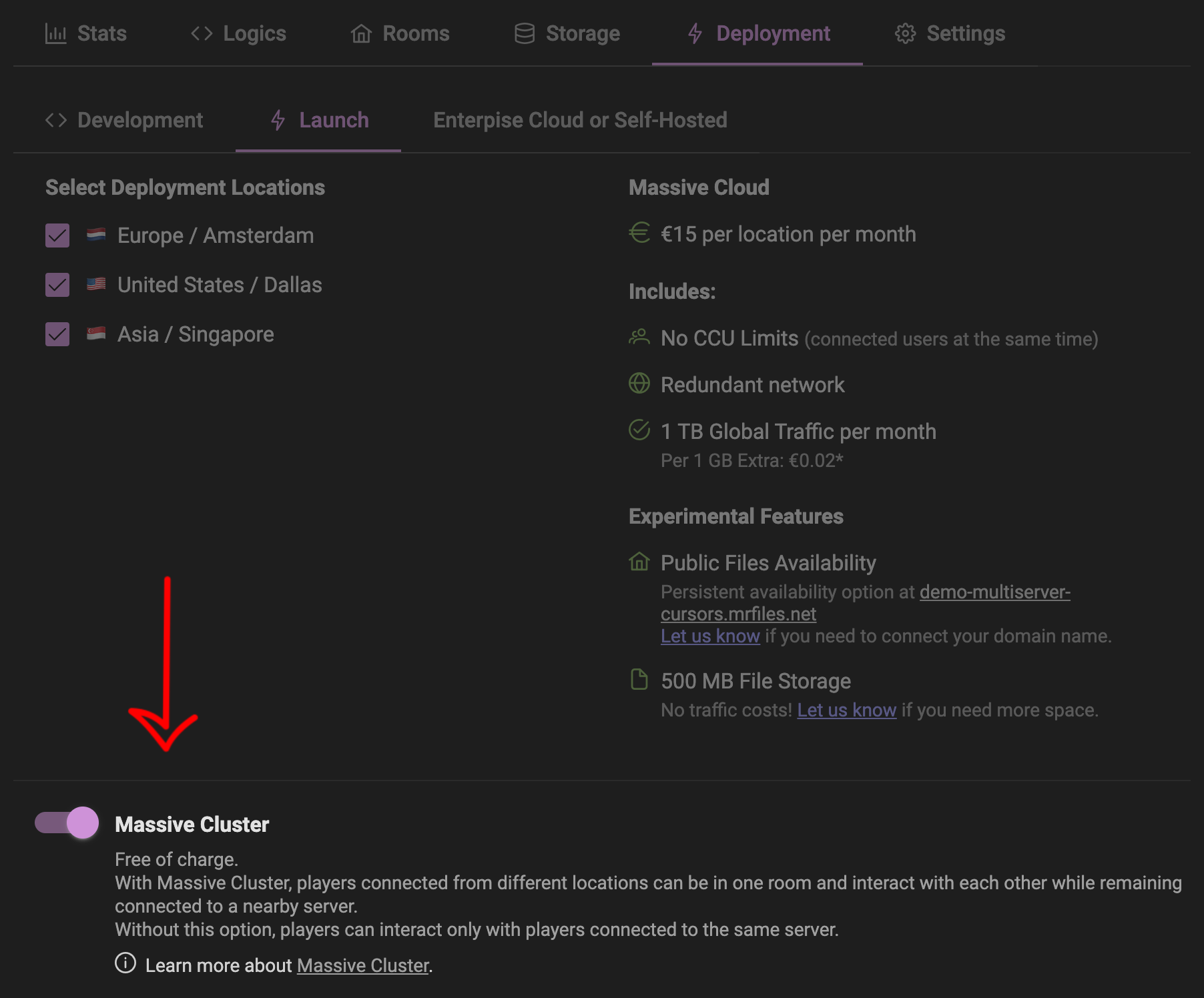Click the Redundant network globe icon

tap(639, 383)
